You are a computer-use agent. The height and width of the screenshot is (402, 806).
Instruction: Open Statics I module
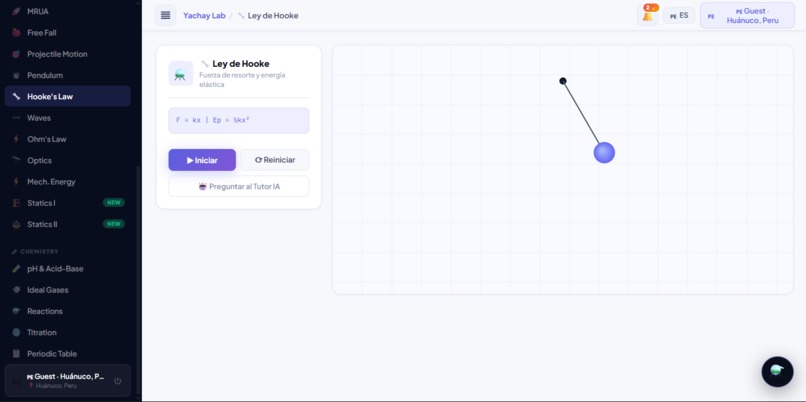point(67,203)
